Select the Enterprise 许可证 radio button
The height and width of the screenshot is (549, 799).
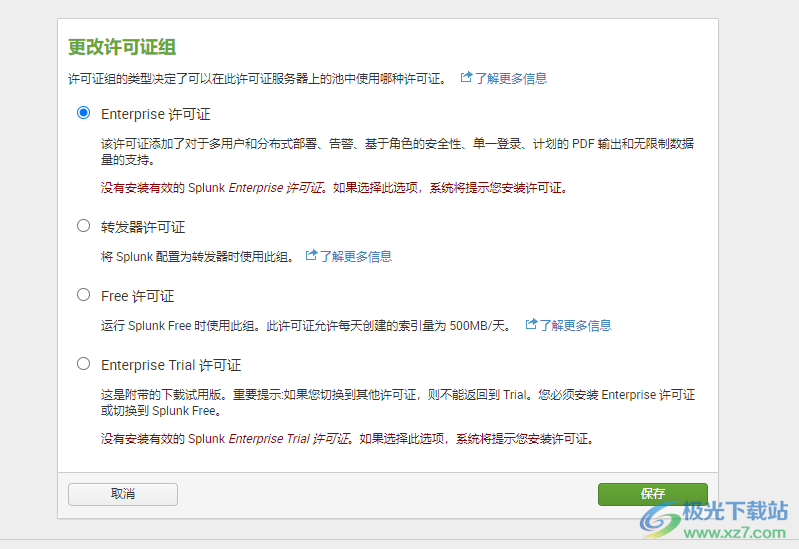84,113
